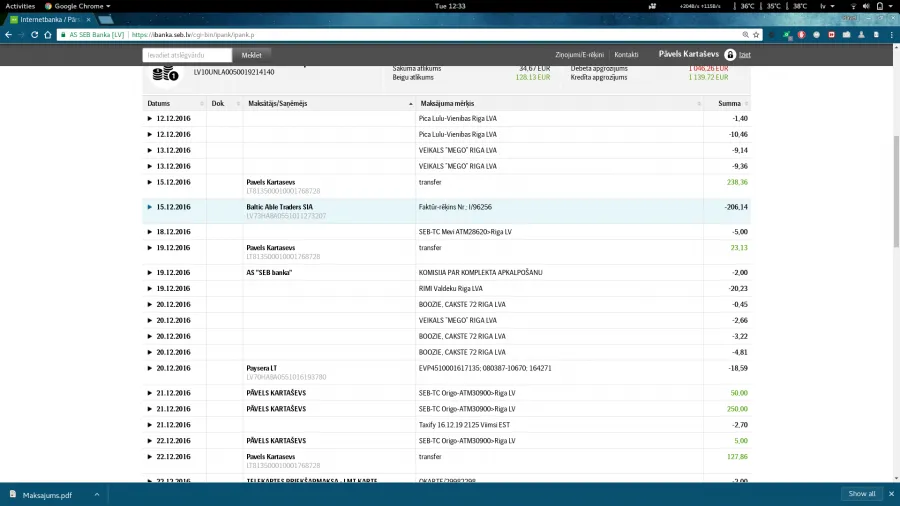Expand the 19.12.2016 AS SEB banka row

[x=150, y=273]
